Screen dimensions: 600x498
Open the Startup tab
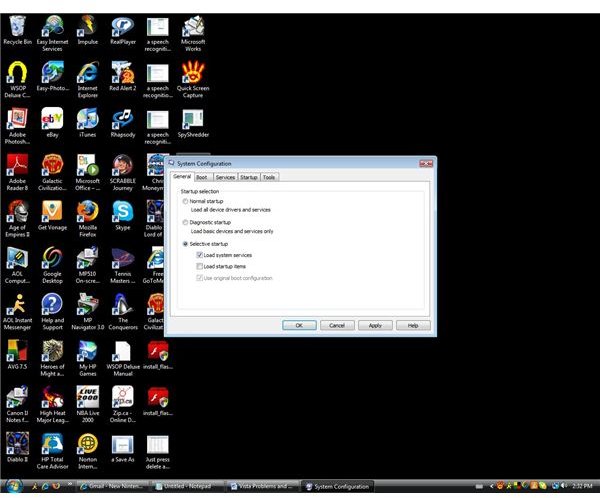(249, 177)
